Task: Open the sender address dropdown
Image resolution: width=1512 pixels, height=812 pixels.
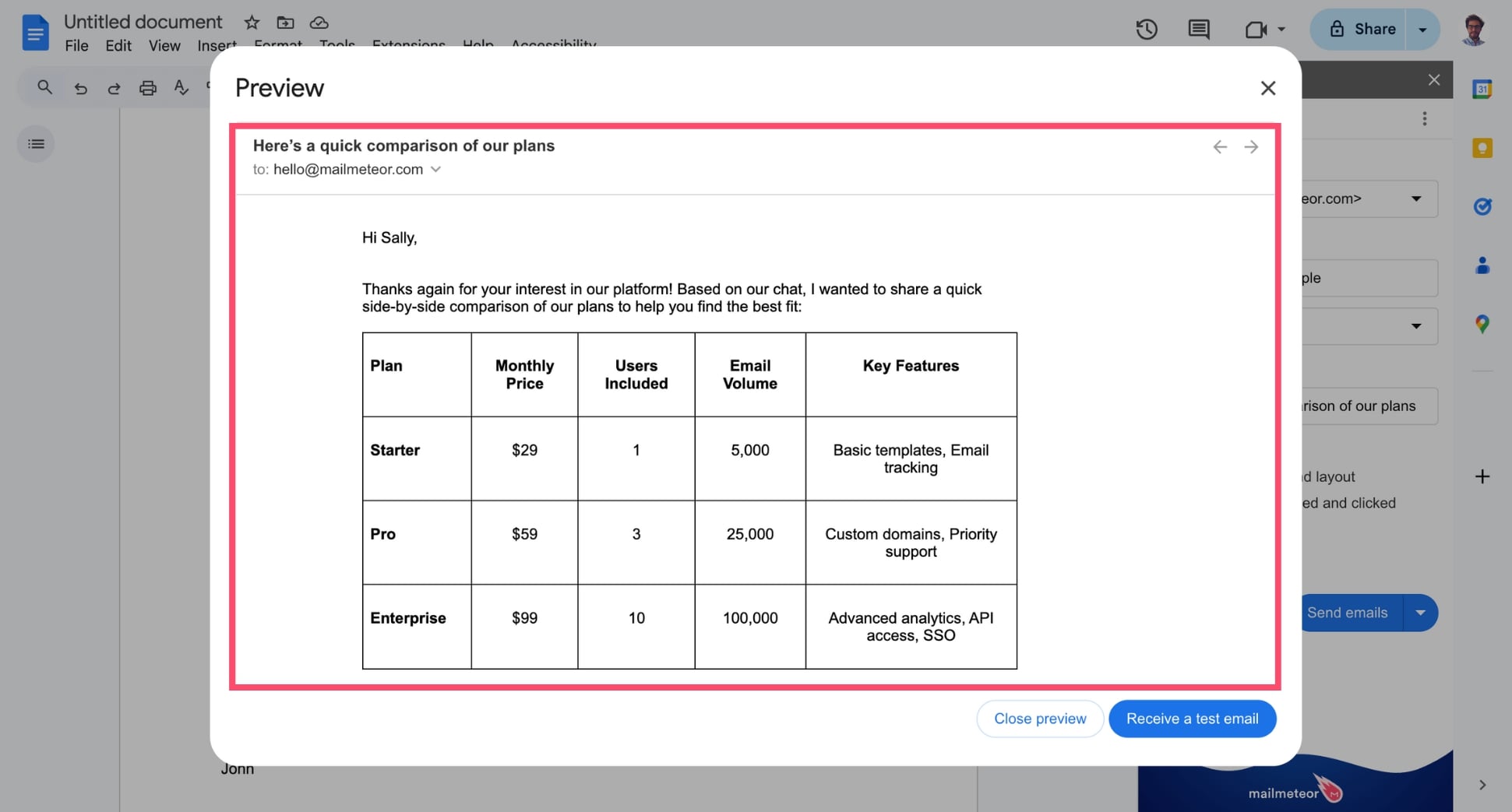Action: pyautogui.click(x=1416, y=199)
